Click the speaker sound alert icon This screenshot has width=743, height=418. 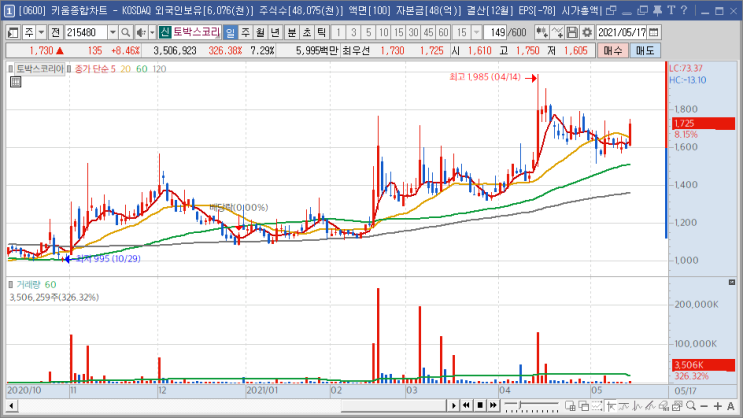pyautogui.click(x=141, y=32)
